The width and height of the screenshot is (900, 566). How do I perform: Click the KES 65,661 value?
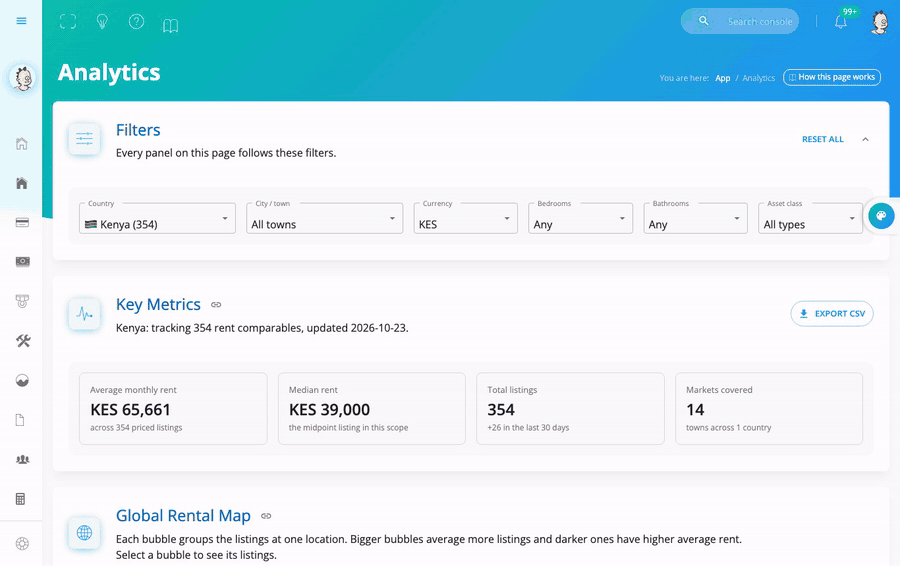pyautogui.click(x=130, y=410)
